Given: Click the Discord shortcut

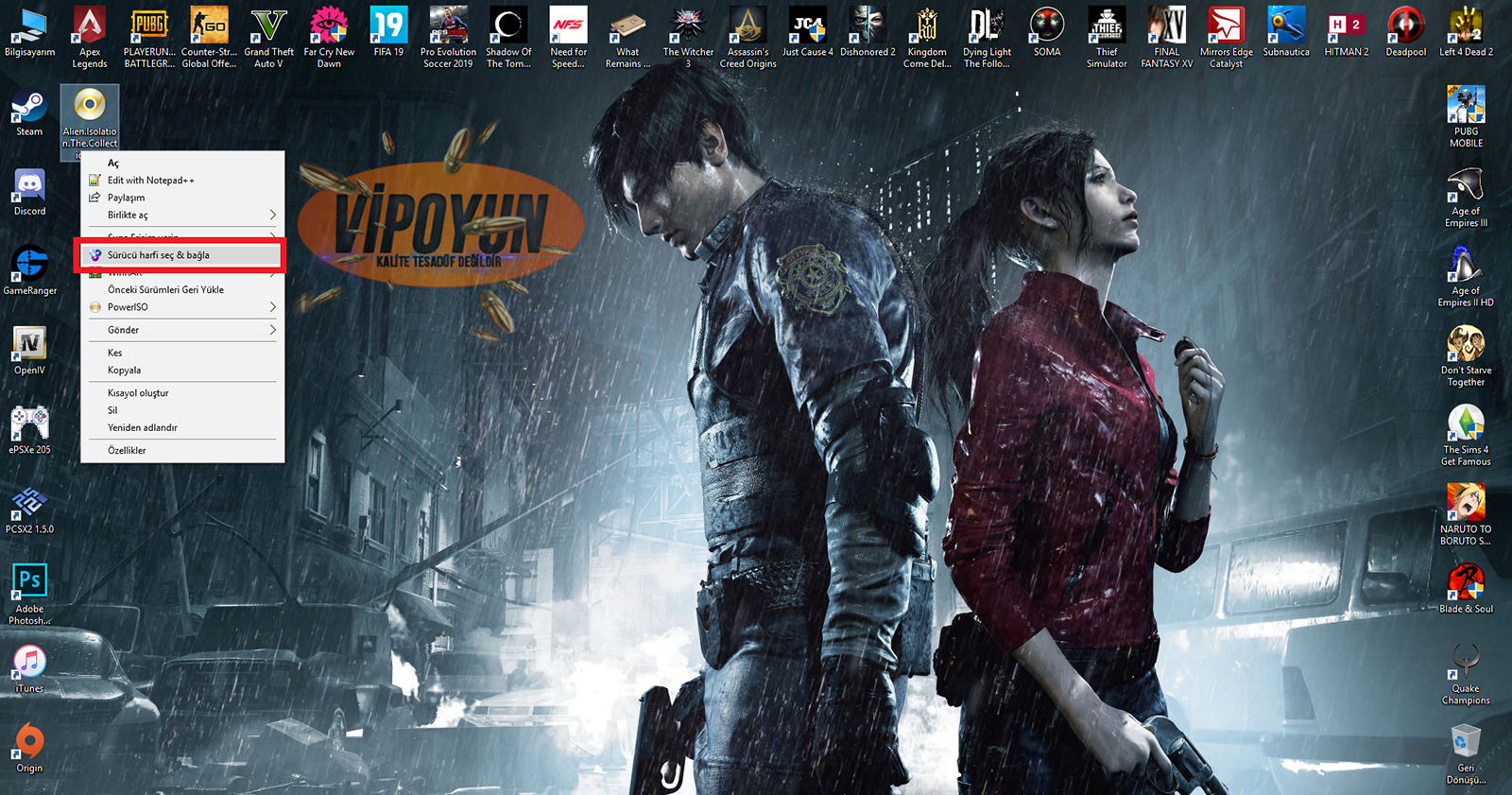Looking at the screenshot, I should click(29, 193).
